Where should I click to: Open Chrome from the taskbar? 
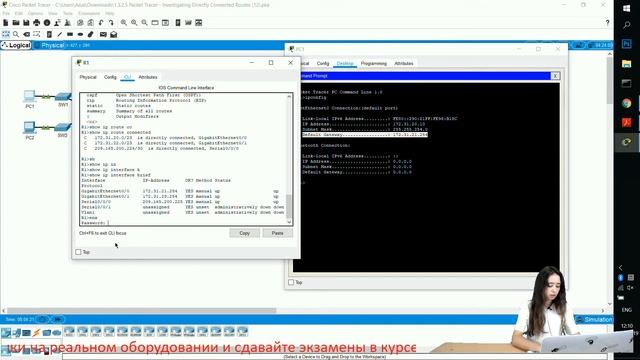click(627, 103)
